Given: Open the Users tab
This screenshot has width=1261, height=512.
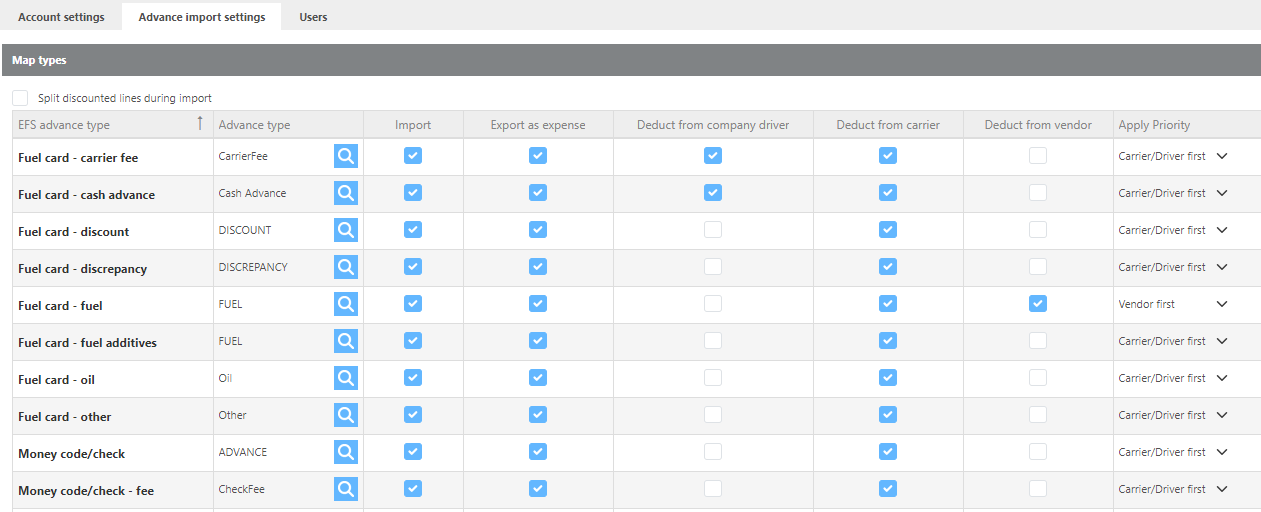Looking at the screenshot, I should [313, 17].
